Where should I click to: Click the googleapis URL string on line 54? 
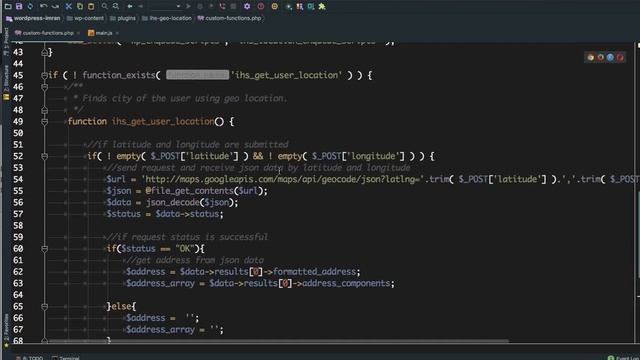[283, 179]
